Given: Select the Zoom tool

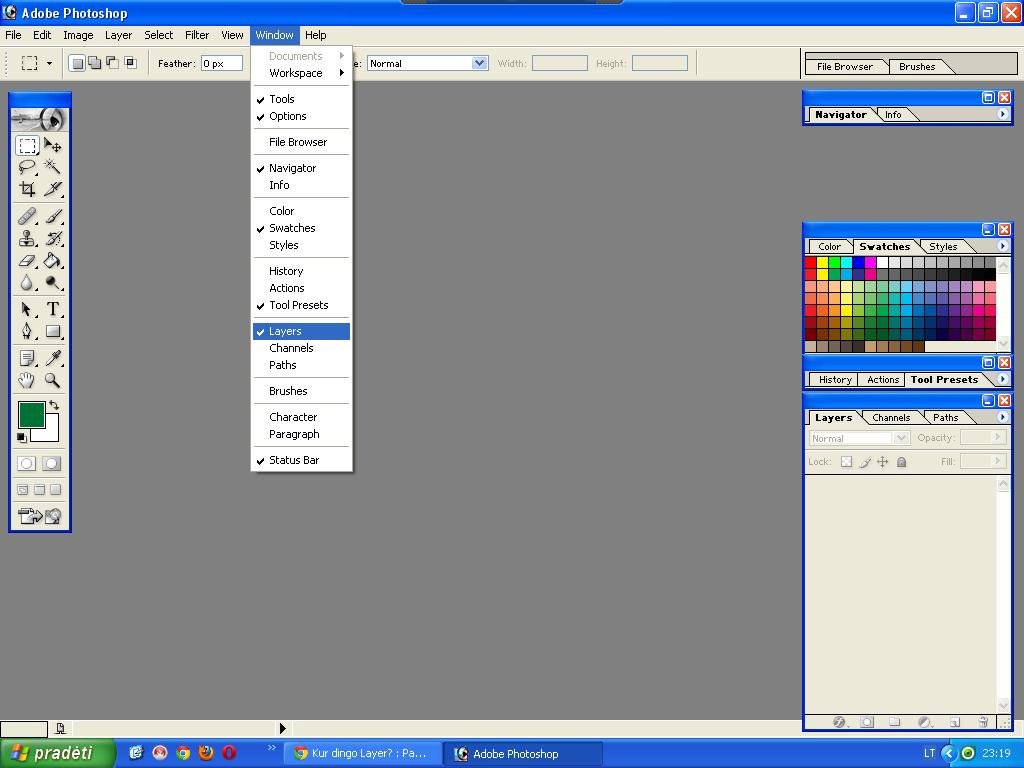Looking at the screenshot, I should tap(53, 380).
